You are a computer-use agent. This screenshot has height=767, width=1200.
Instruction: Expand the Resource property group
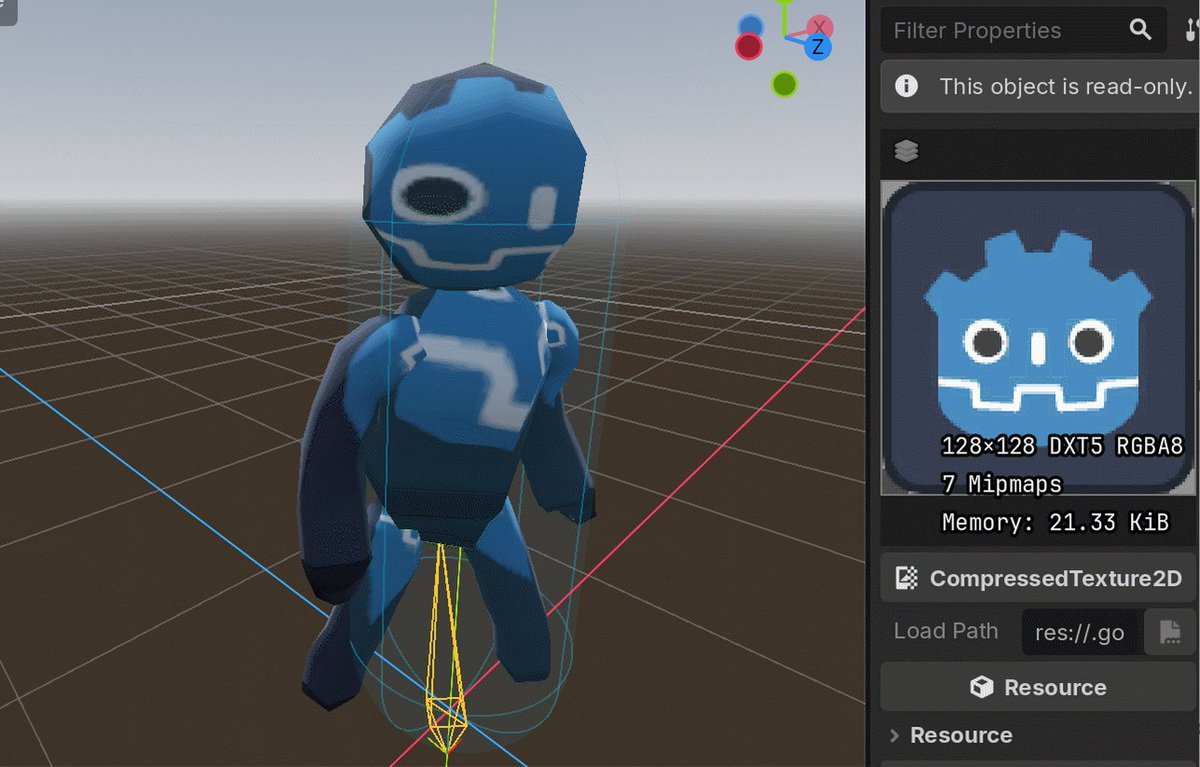tap(950, 735)
